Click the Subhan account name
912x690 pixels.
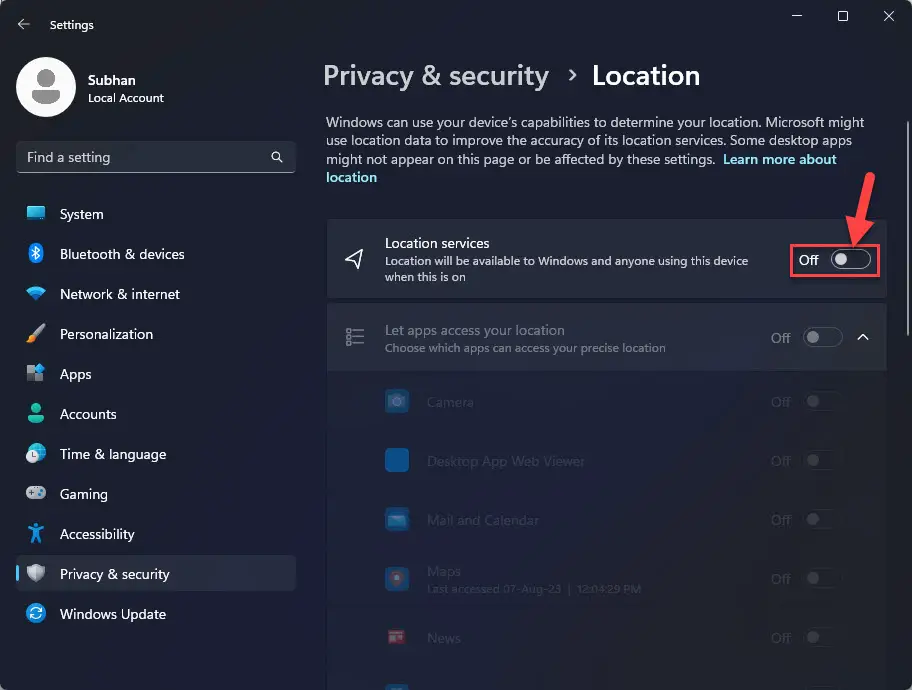(112, 80)
